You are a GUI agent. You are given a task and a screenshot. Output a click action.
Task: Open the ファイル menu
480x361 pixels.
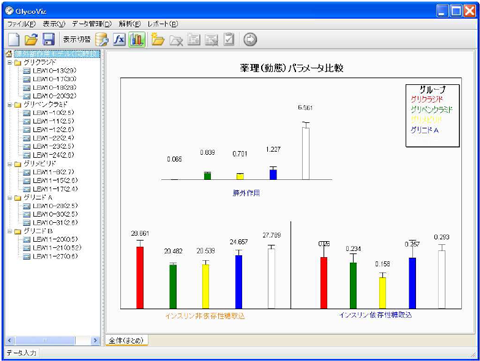(21, 24)
